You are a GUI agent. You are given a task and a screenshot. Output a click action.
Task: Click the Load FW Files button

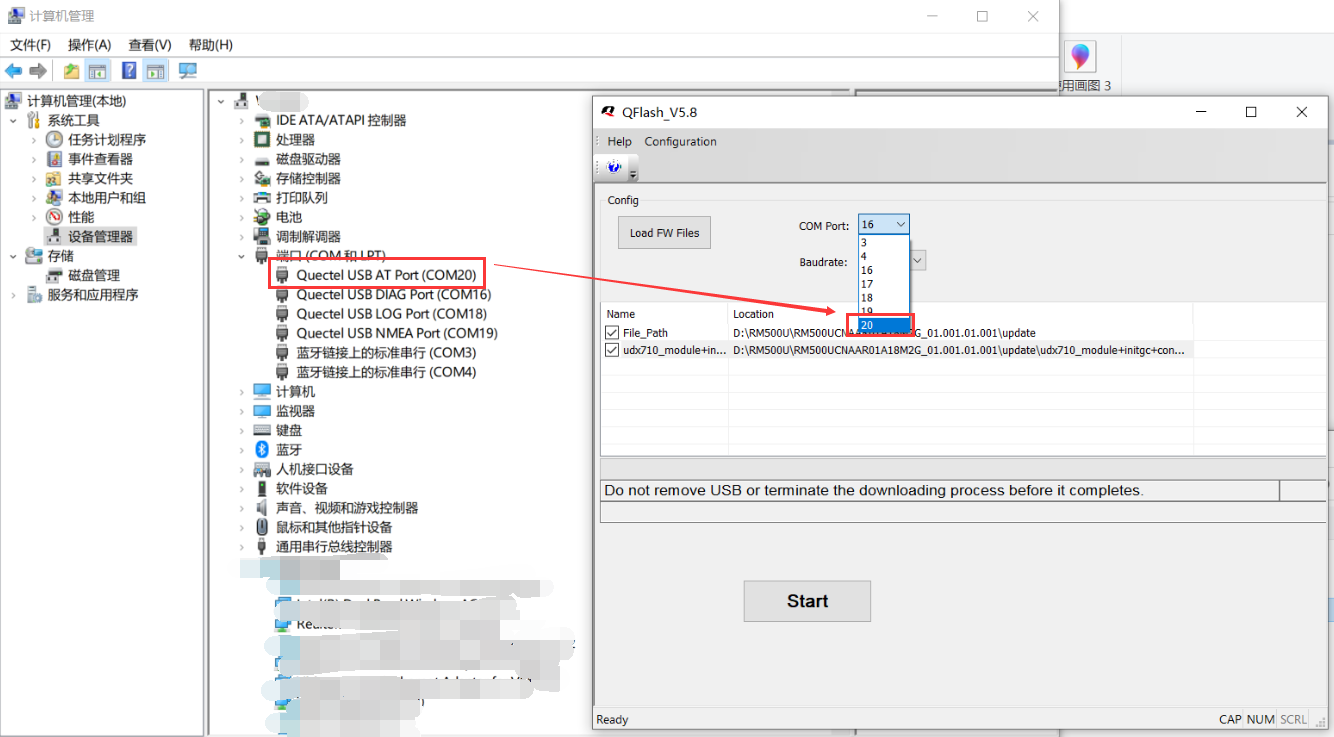click(x=664, y=233)
